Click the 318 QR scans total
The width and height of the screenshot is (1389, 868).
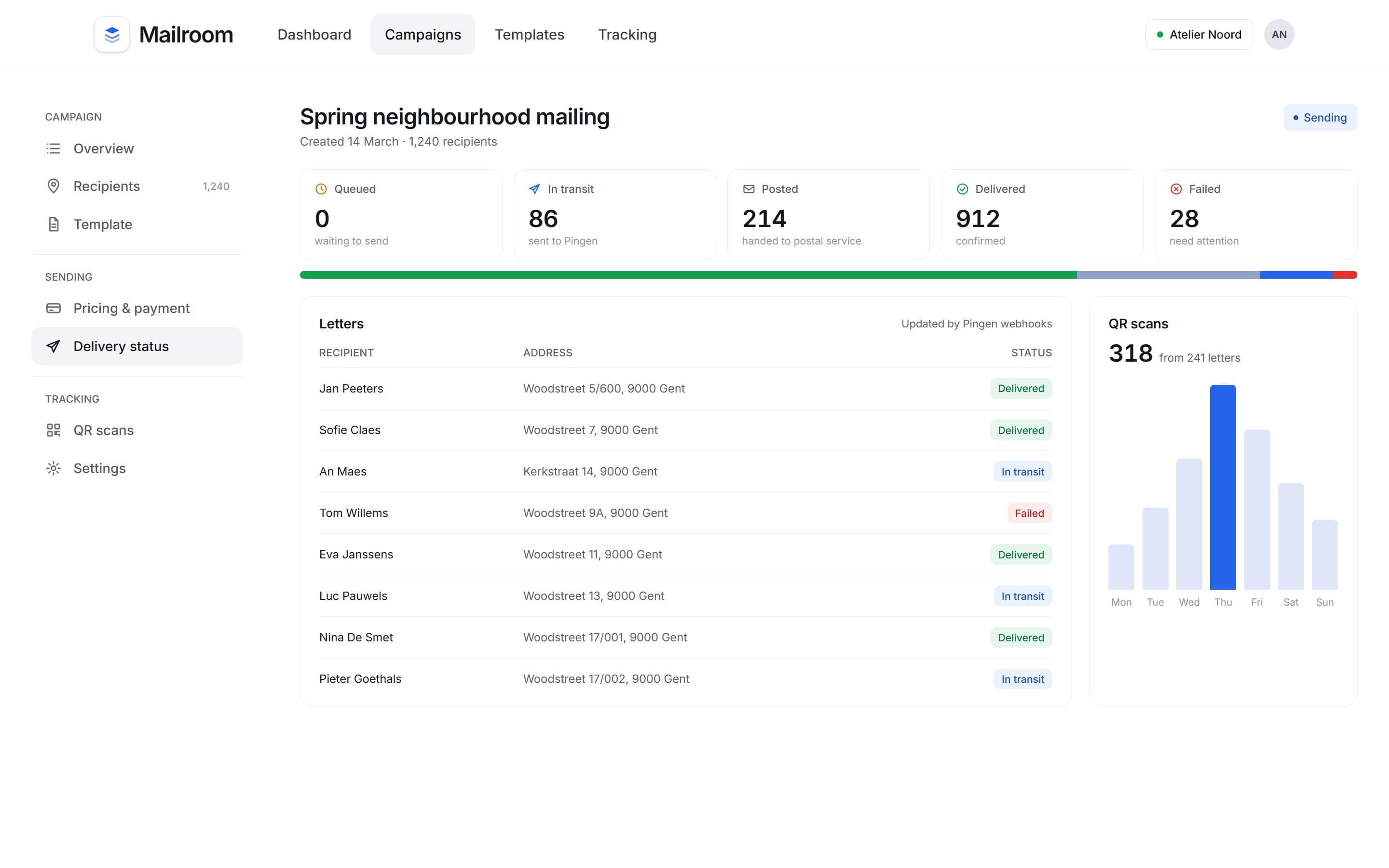(x=1130, y=353)
